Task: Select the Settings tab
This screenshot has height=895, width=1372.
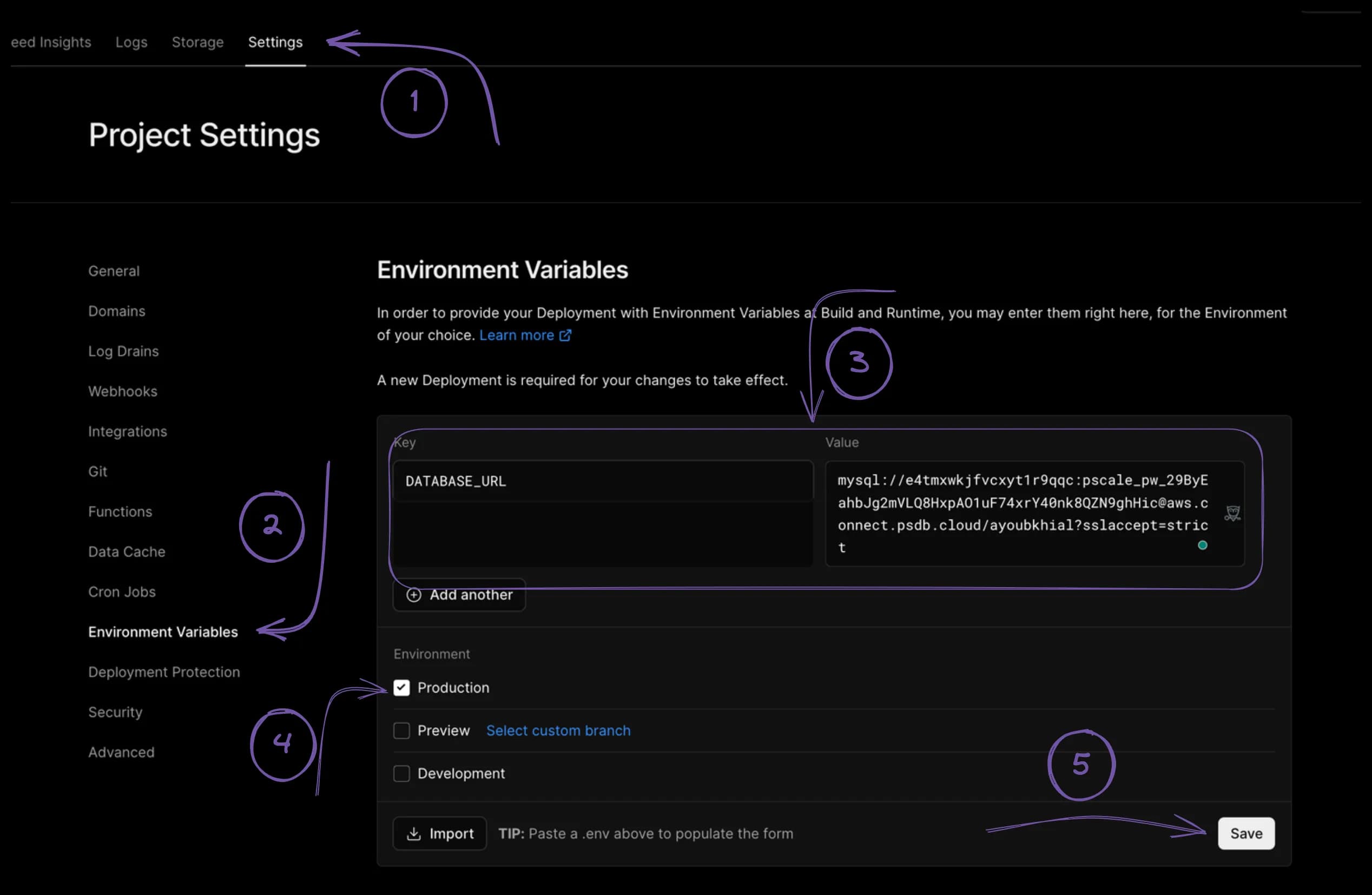Action: pos(275,42)
